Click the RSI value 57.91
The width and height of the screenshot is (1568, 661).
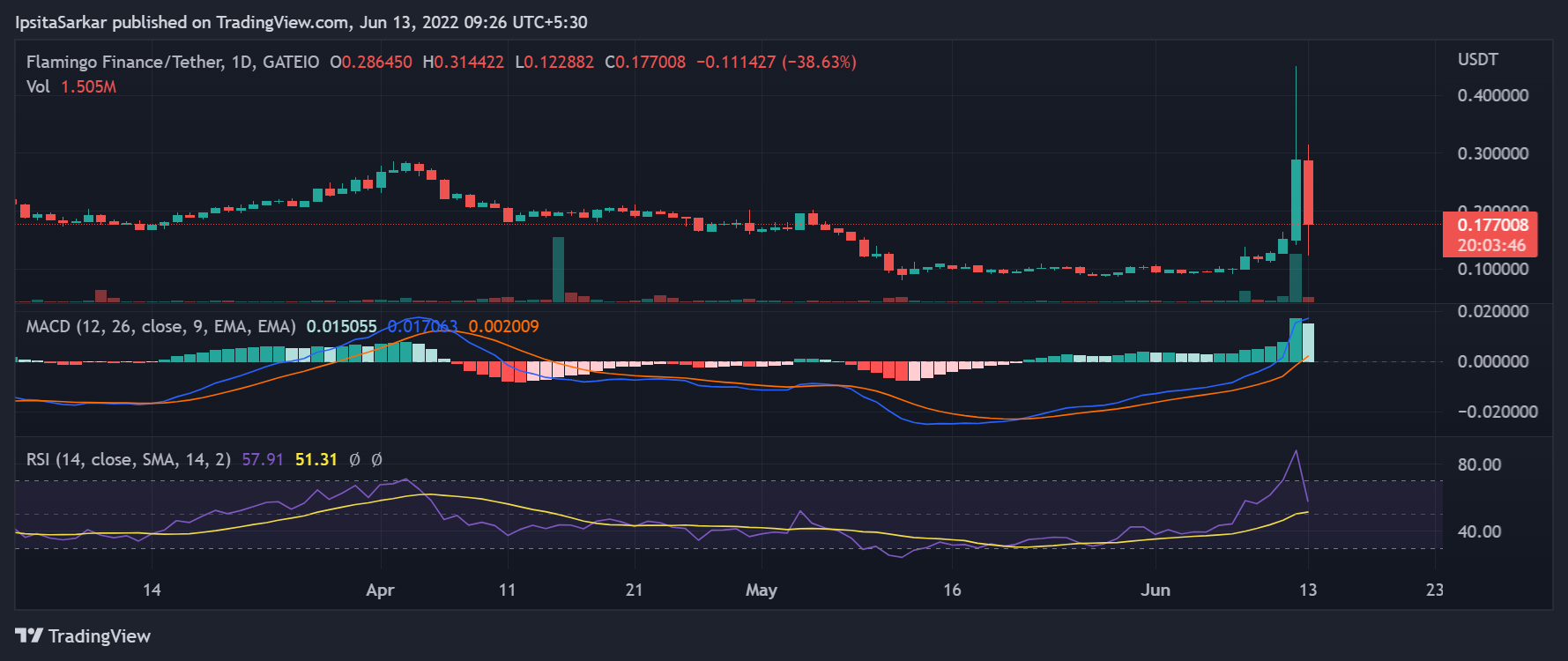(x=263, y=459)
